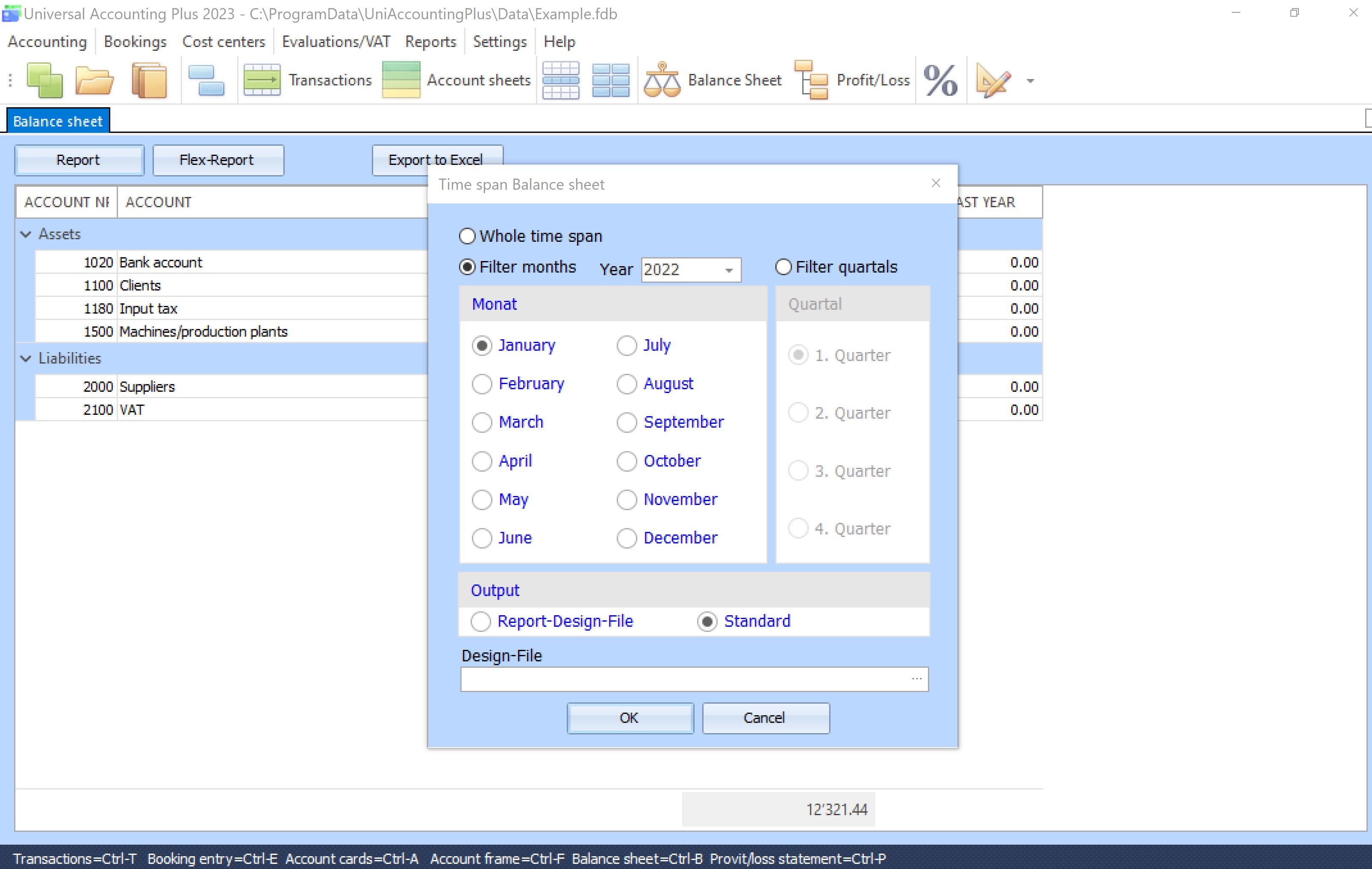Click the Flex-Report button
Viewport: 1372px width, 869px height.
tap(217, 160)
